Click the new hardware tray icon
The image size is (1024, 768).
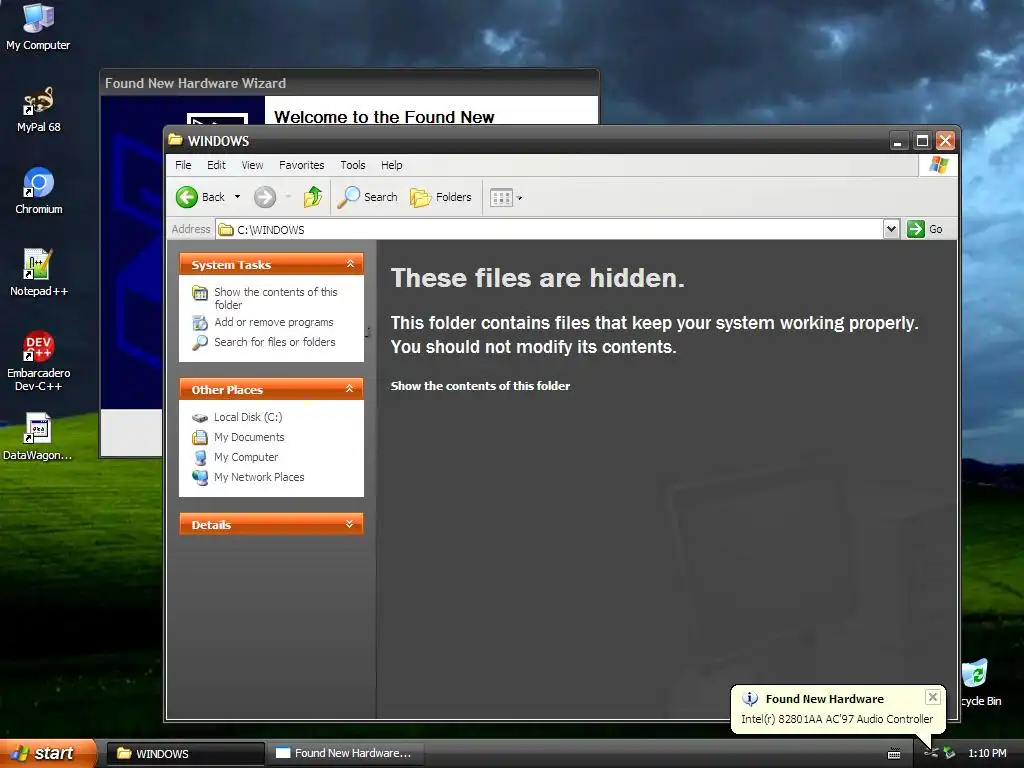pyautogui.click(x=931, y=754)
